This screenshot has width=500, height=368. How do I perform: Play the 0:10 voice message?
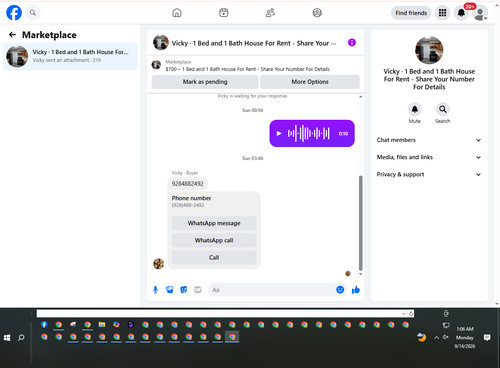pos(279,133)
